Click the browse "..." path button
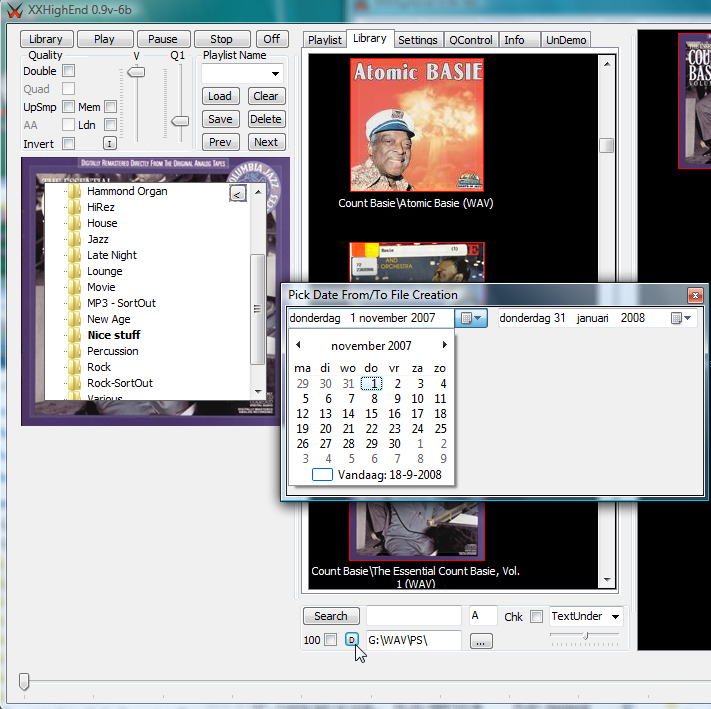The width and height of the screenshot is (711, 709). (x=481, y=641)
